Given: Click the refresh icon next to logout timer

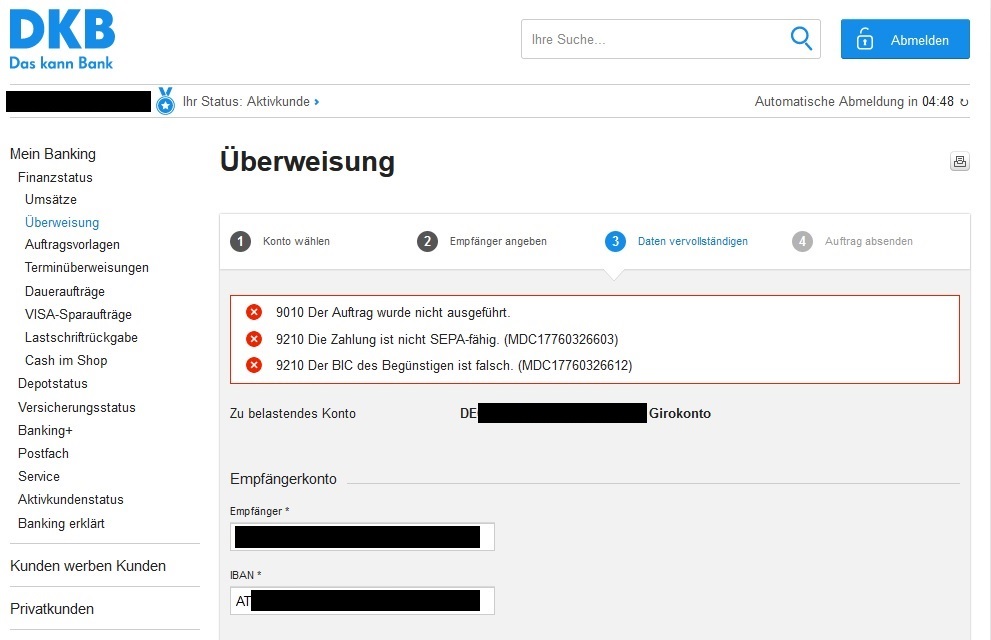Looking at the screenshot, I should [x=964, y=102].
